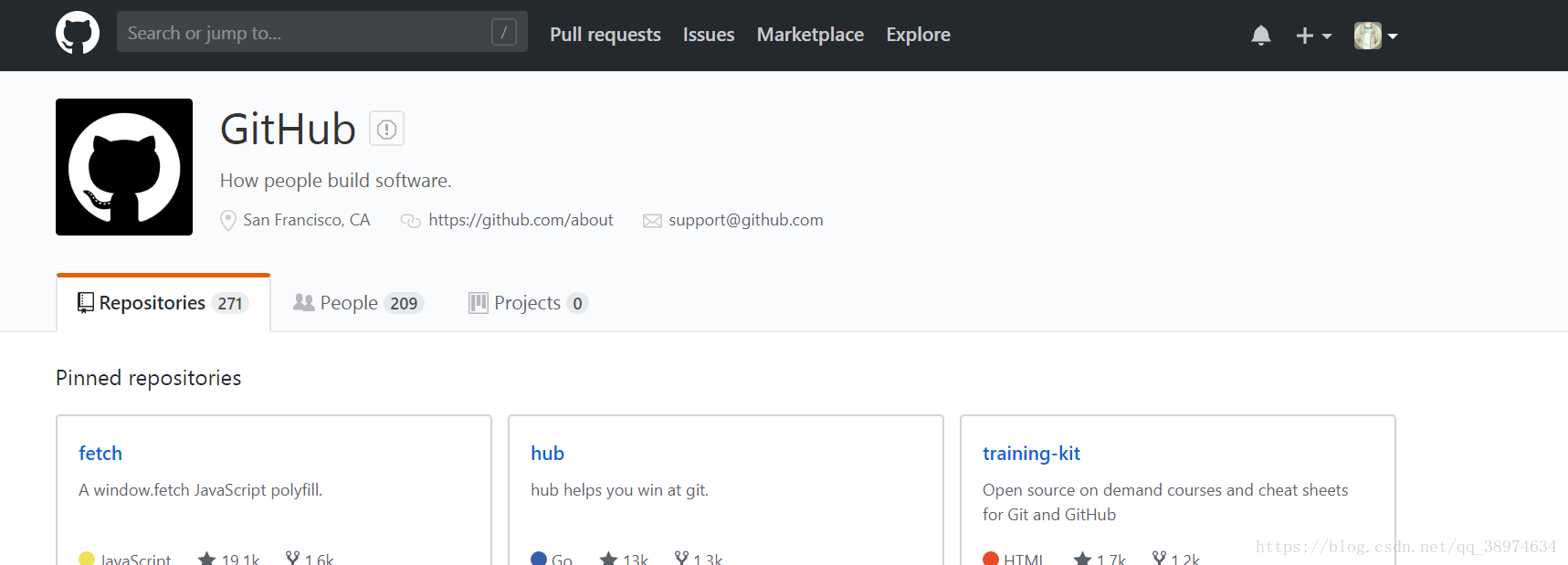Screen dimensions: 1568x565
Task: Click the training-kit description text
Action: [x=1165, y=502]
